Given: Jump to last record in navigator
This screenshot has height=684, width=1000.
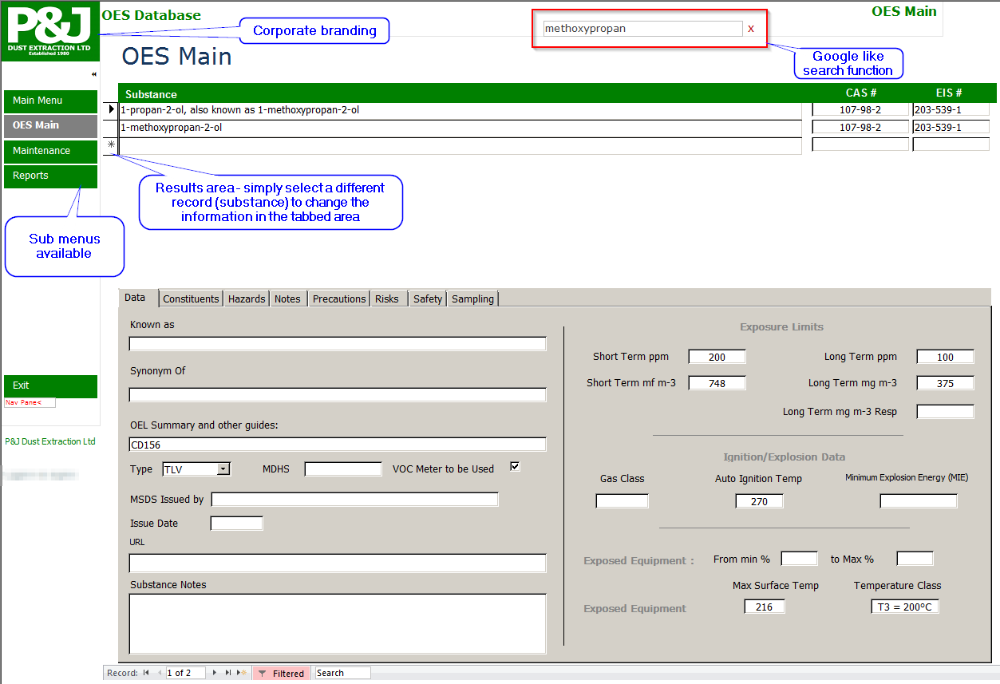Looking at the screenshot, I should point(228,673).
